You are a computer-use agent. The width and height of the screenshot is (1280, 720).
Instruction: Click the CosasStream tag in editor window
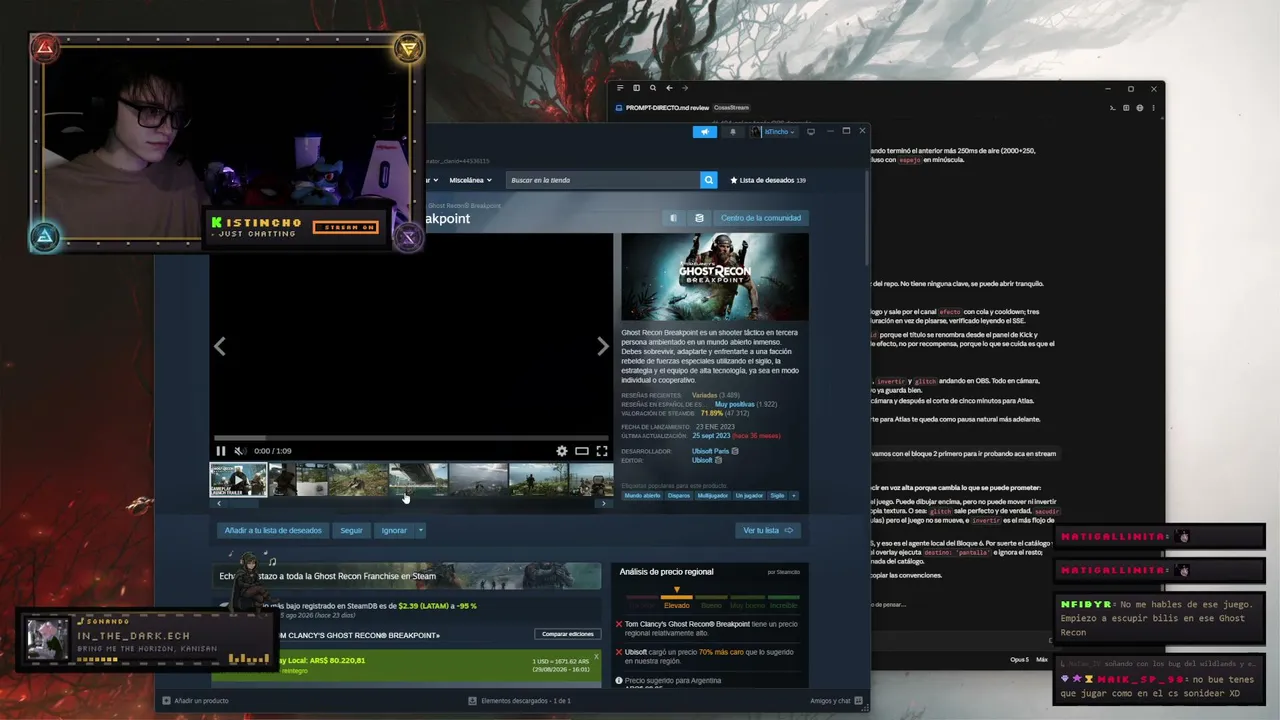(x=731, y=108)
